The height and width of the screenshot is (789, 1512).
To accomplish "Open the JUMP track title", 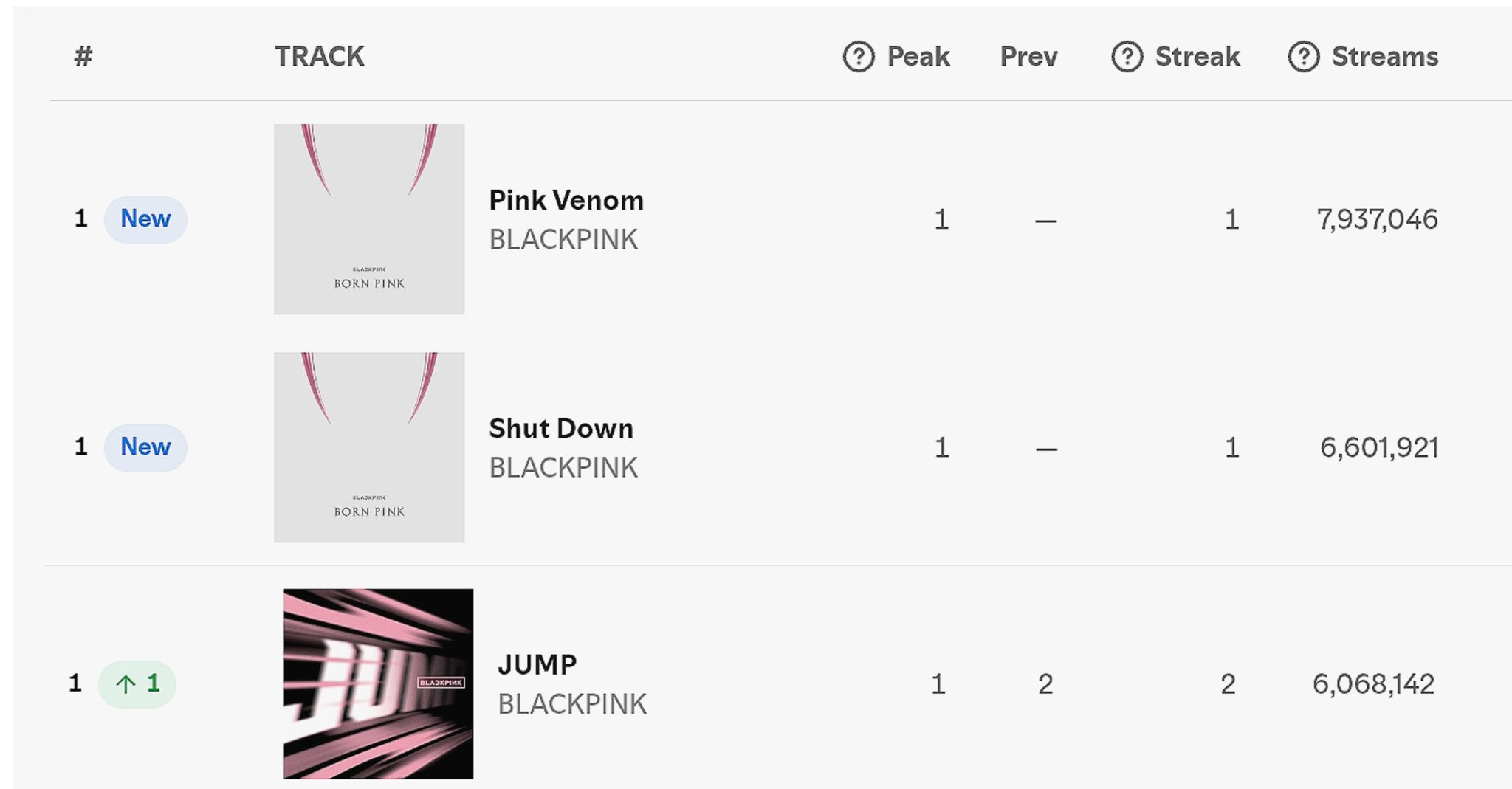I will [x=537, y=665].
